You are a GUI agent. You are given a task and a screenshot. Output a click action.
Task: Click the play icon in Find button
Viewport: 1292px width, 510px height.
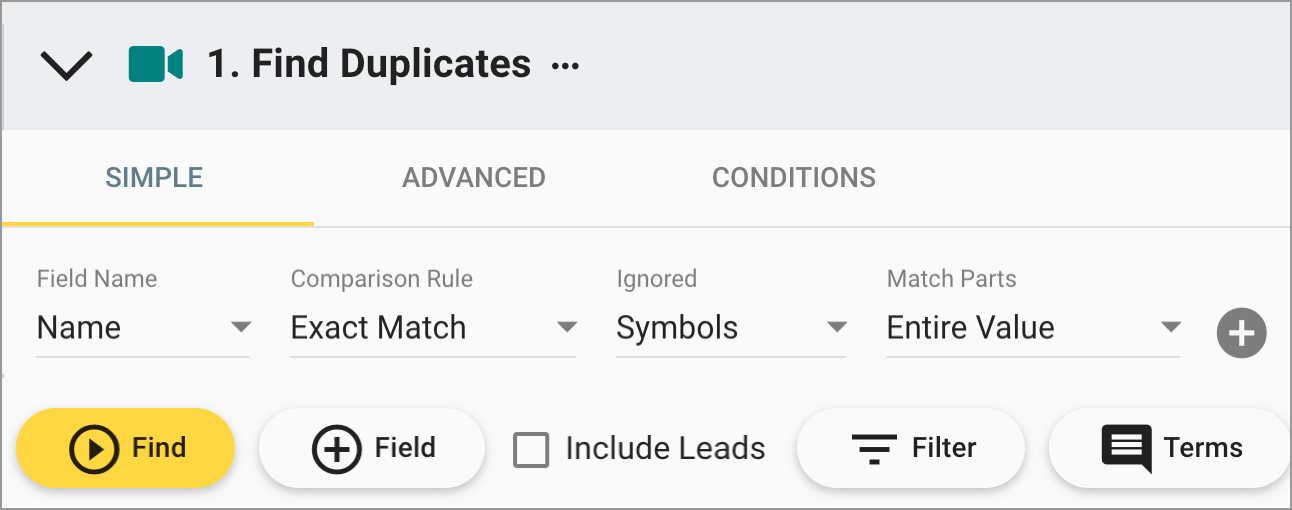coord(94,448)
